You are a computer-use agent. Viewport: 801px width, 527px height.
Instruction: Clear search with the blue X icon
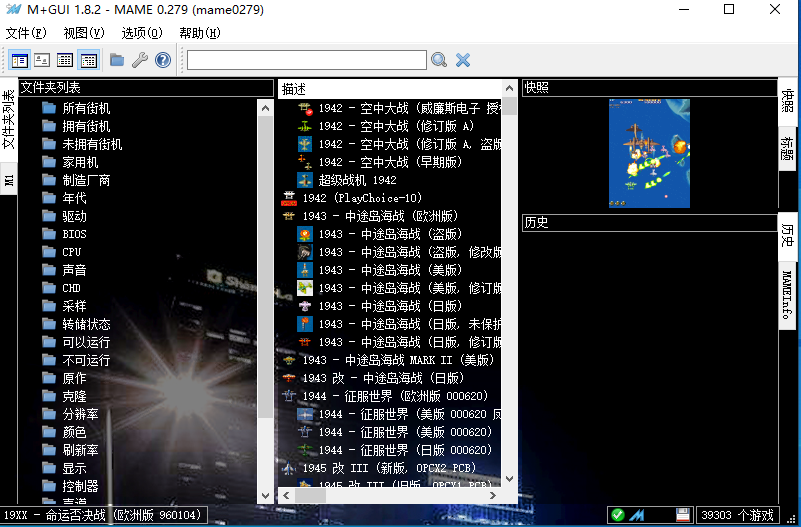point(463,60)
